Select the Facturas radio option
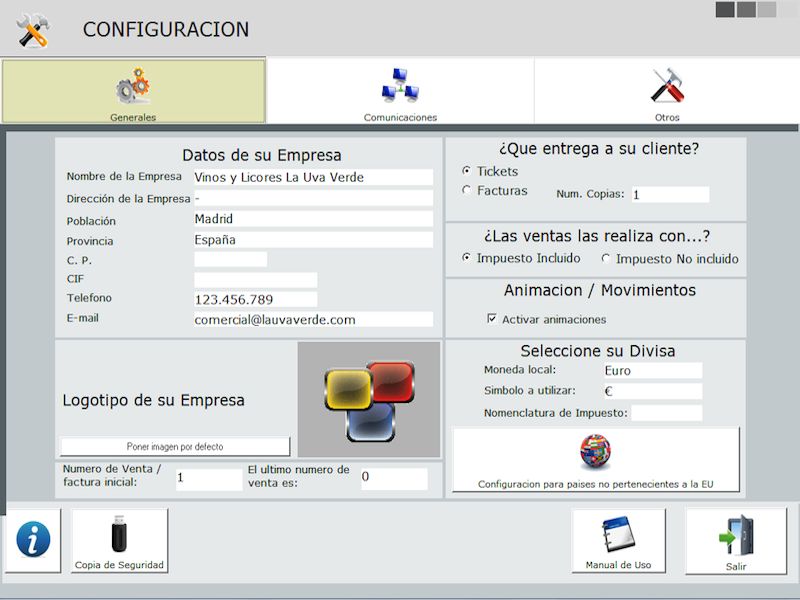This screenshot has height=600, width=800. click(x=467, y=190)
